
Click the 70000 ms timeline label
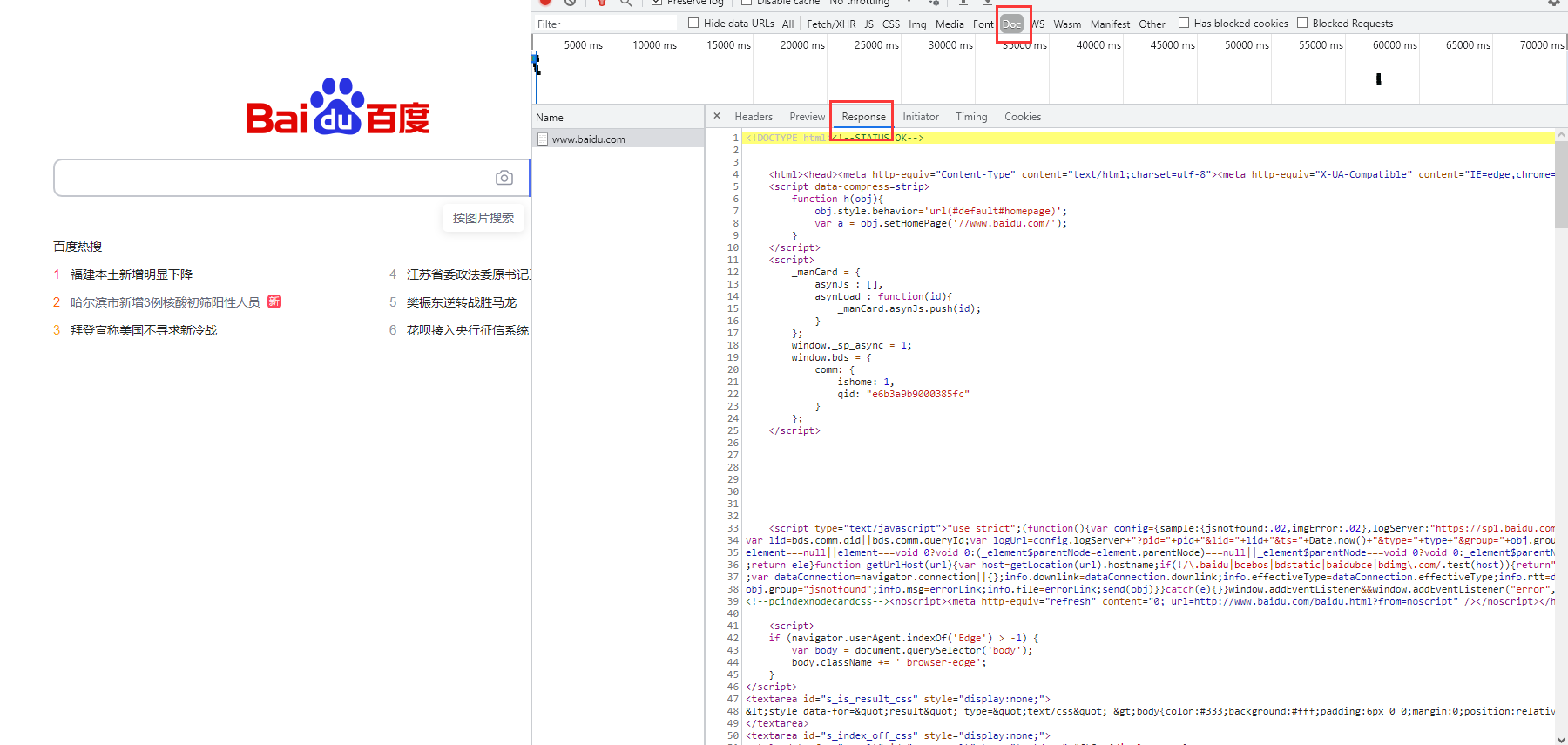point(1542,45)
